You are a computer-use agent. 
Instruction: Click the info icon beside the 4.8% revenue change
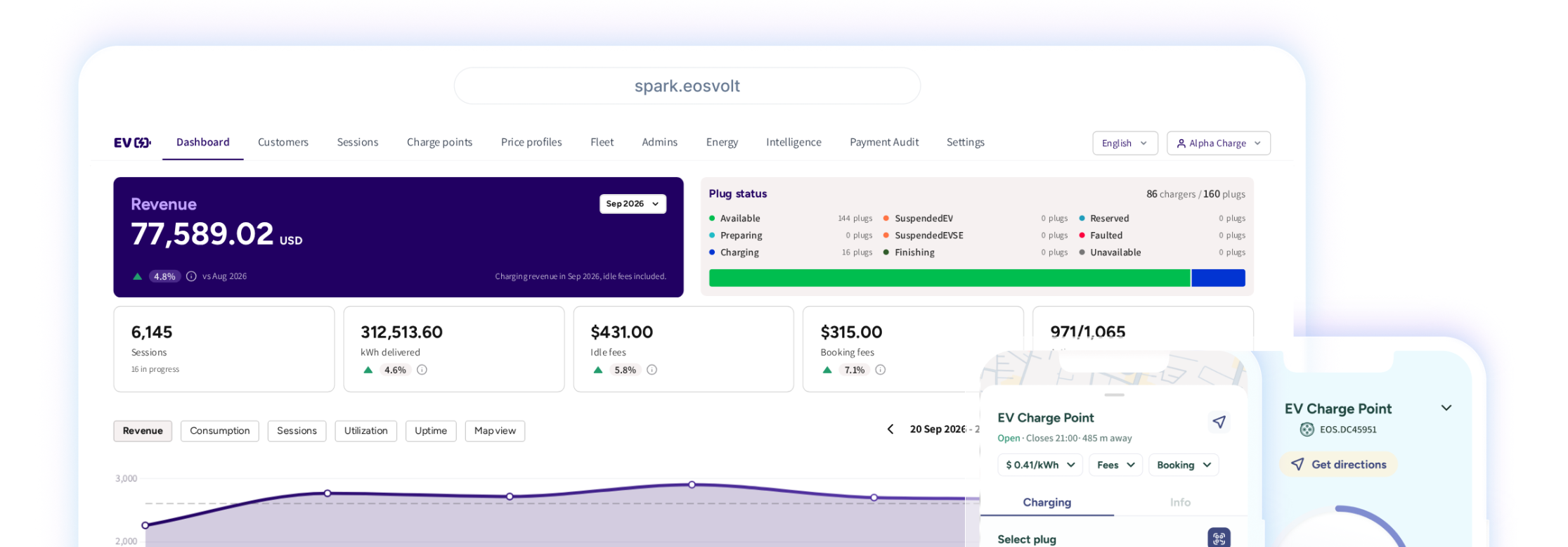[x=191, y=276]
